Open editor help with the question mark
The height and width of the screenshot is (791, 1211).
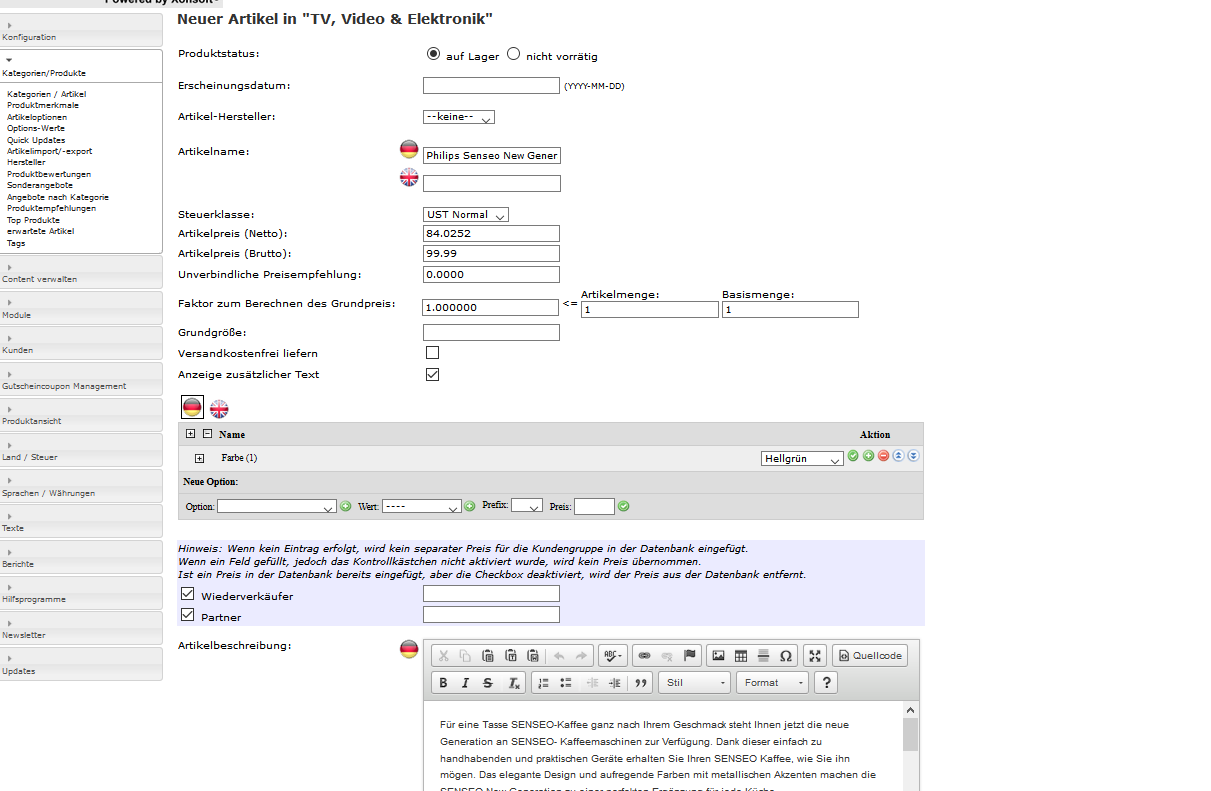825,683
